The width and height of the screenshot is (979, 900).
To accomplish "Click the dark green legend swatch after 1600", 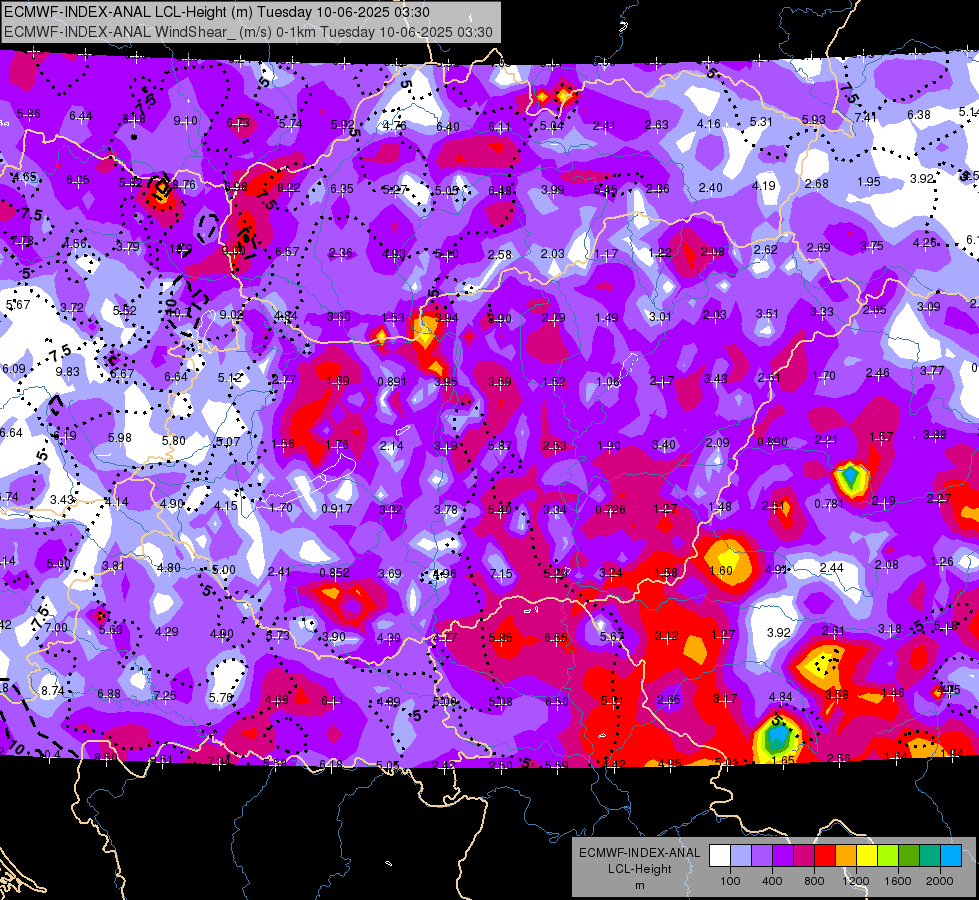I will [909, 856].
